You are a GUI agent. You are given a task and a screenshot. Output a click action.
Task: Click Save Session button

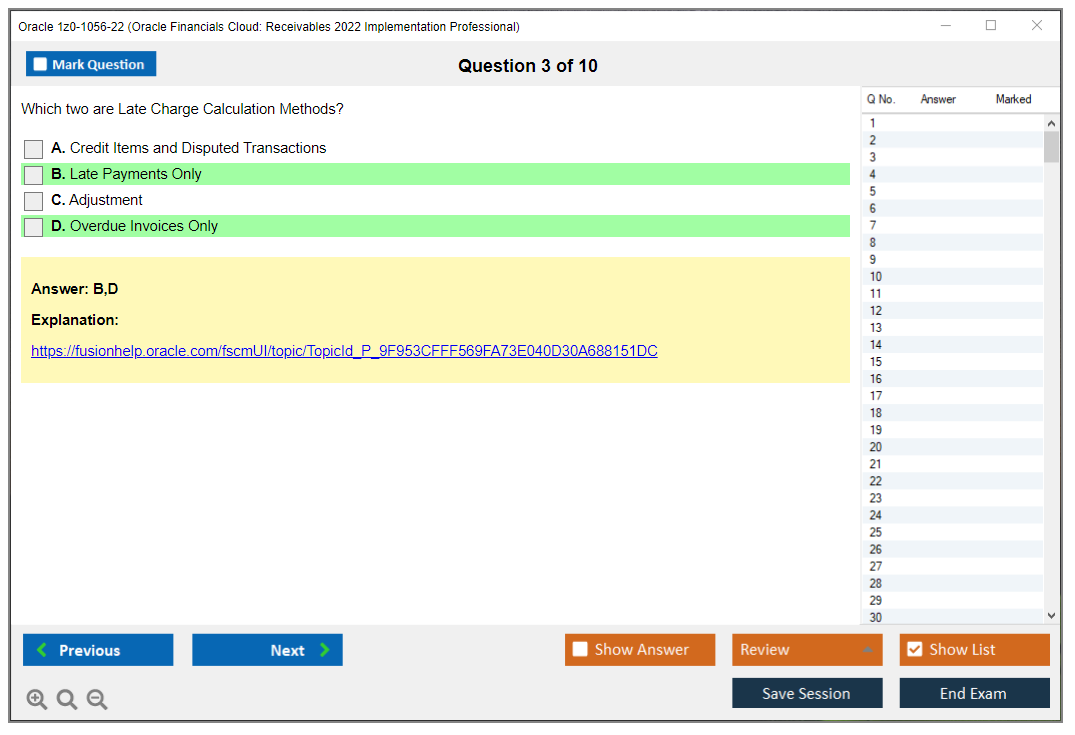[x=807, y=693]
